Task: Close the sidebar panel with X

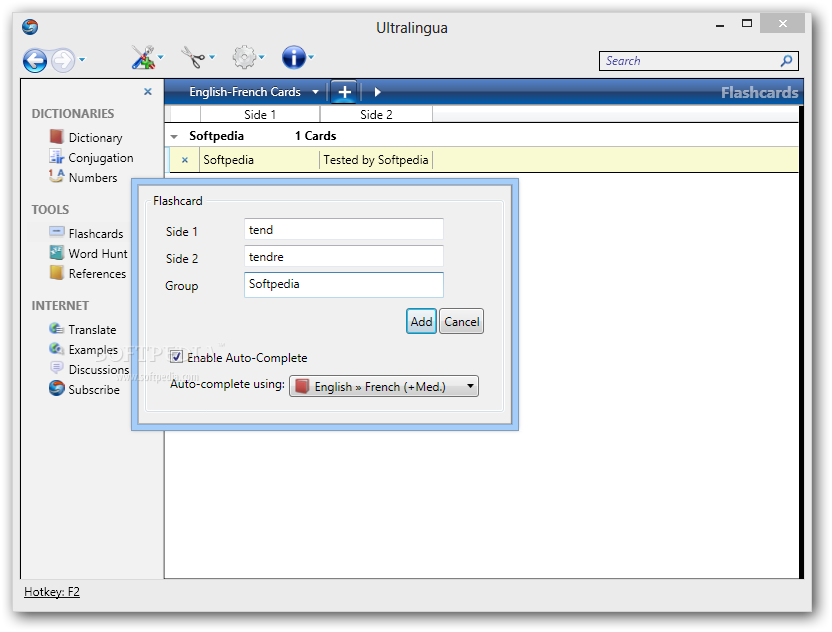Action: 148,92
